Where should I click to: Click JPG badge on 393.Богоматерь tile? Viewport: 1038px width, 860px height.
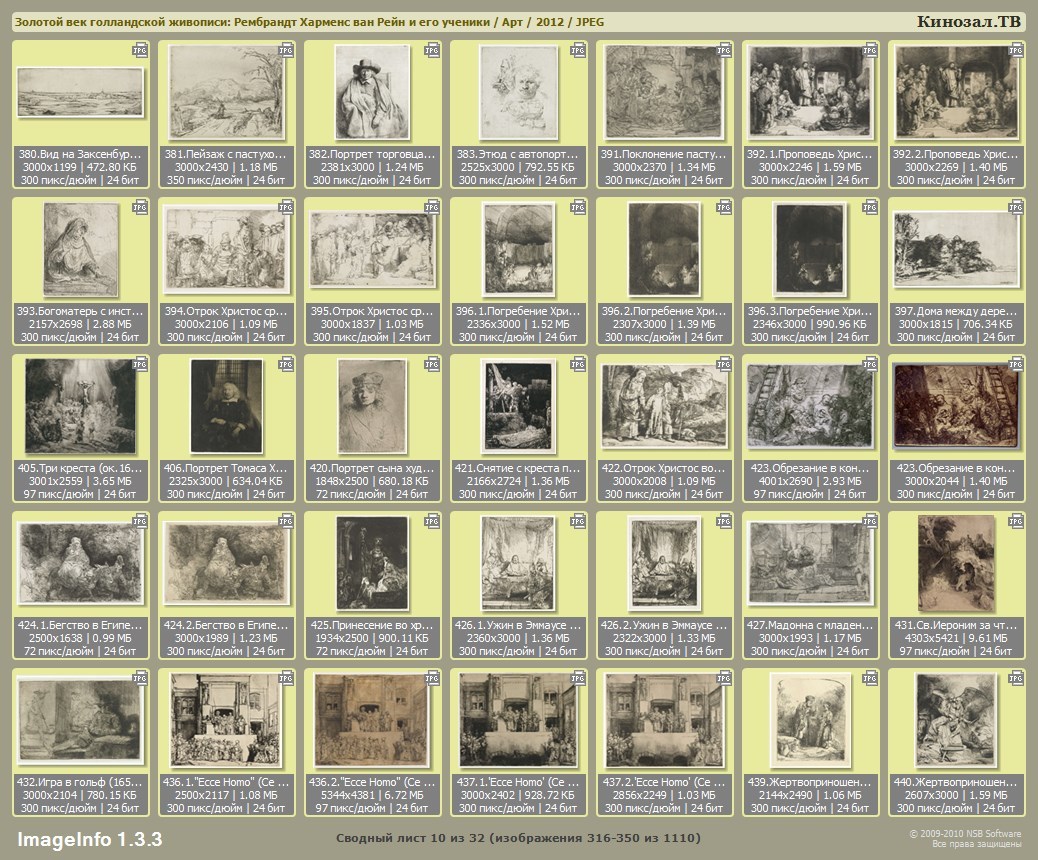click(140, 207)
